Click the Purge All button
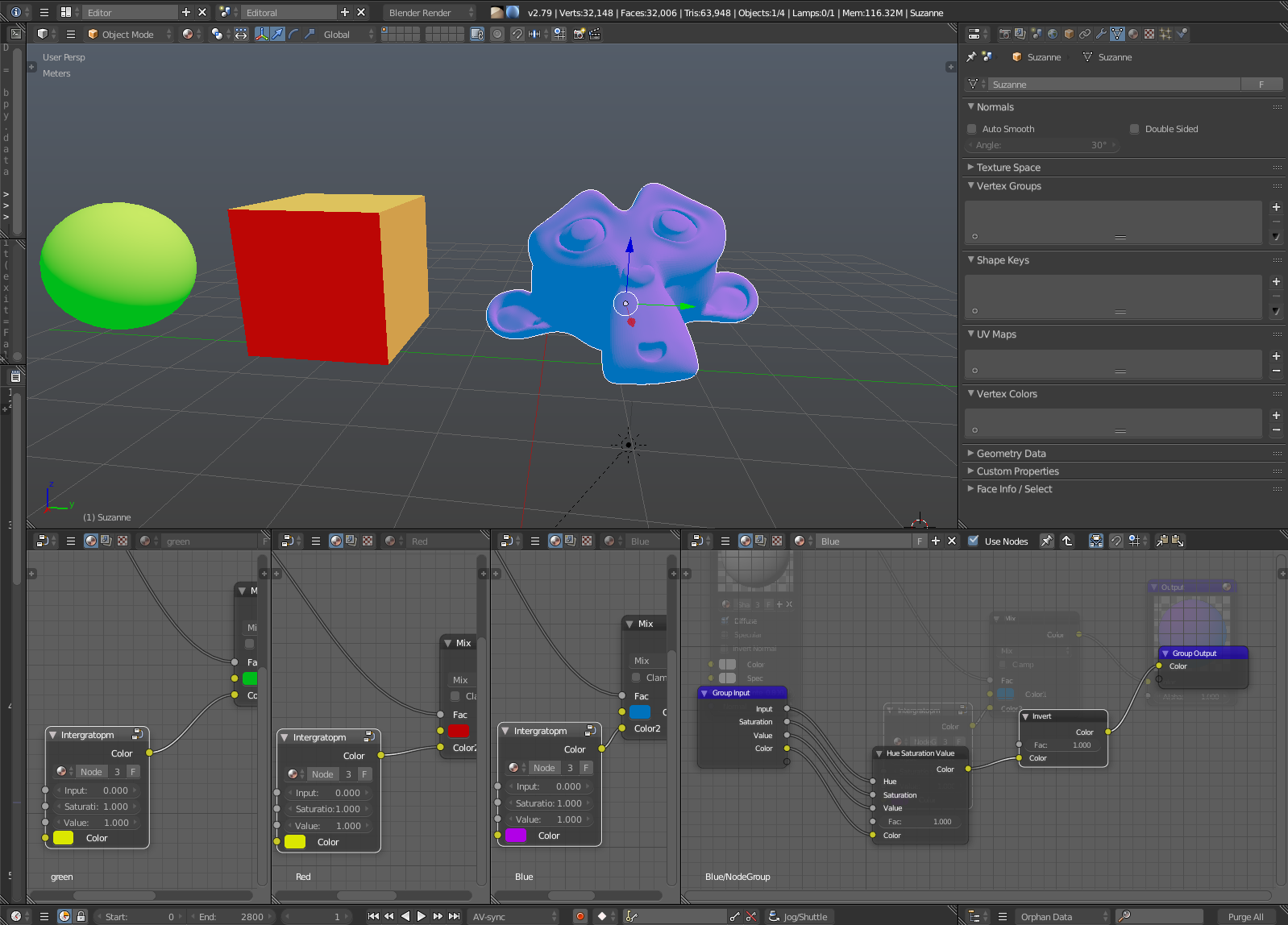 (1245, 916)
